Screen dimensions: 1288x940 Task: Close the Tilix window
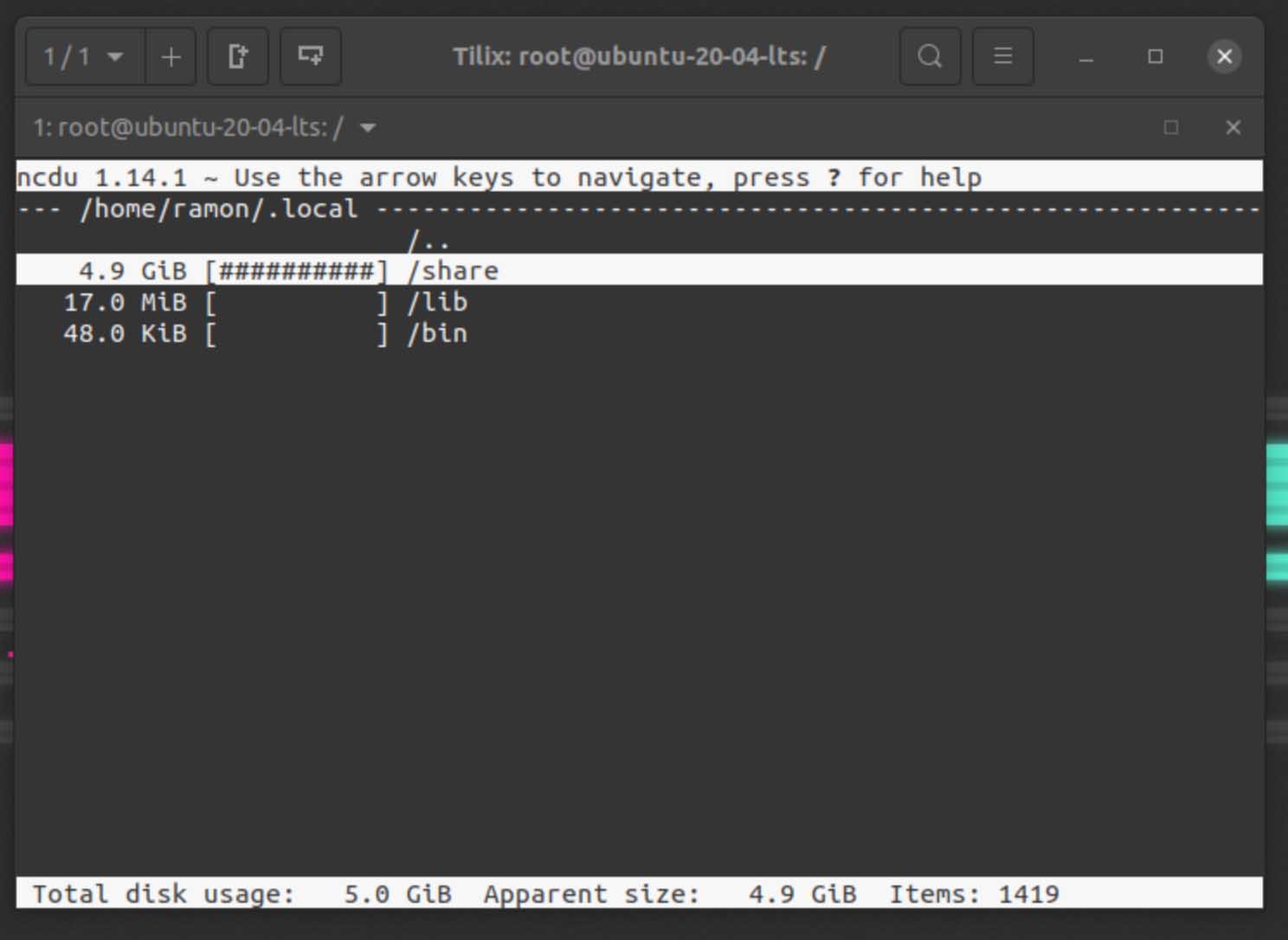click(x=1225, y=57)
